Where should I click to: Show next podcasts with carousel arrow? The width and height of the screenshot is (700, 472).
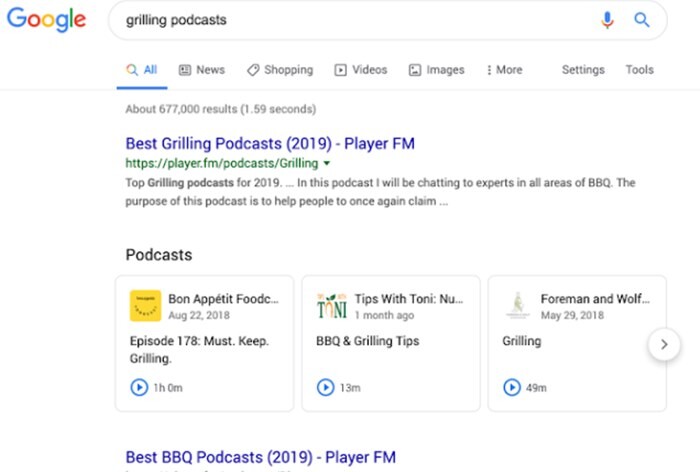(x=664, y=345)
